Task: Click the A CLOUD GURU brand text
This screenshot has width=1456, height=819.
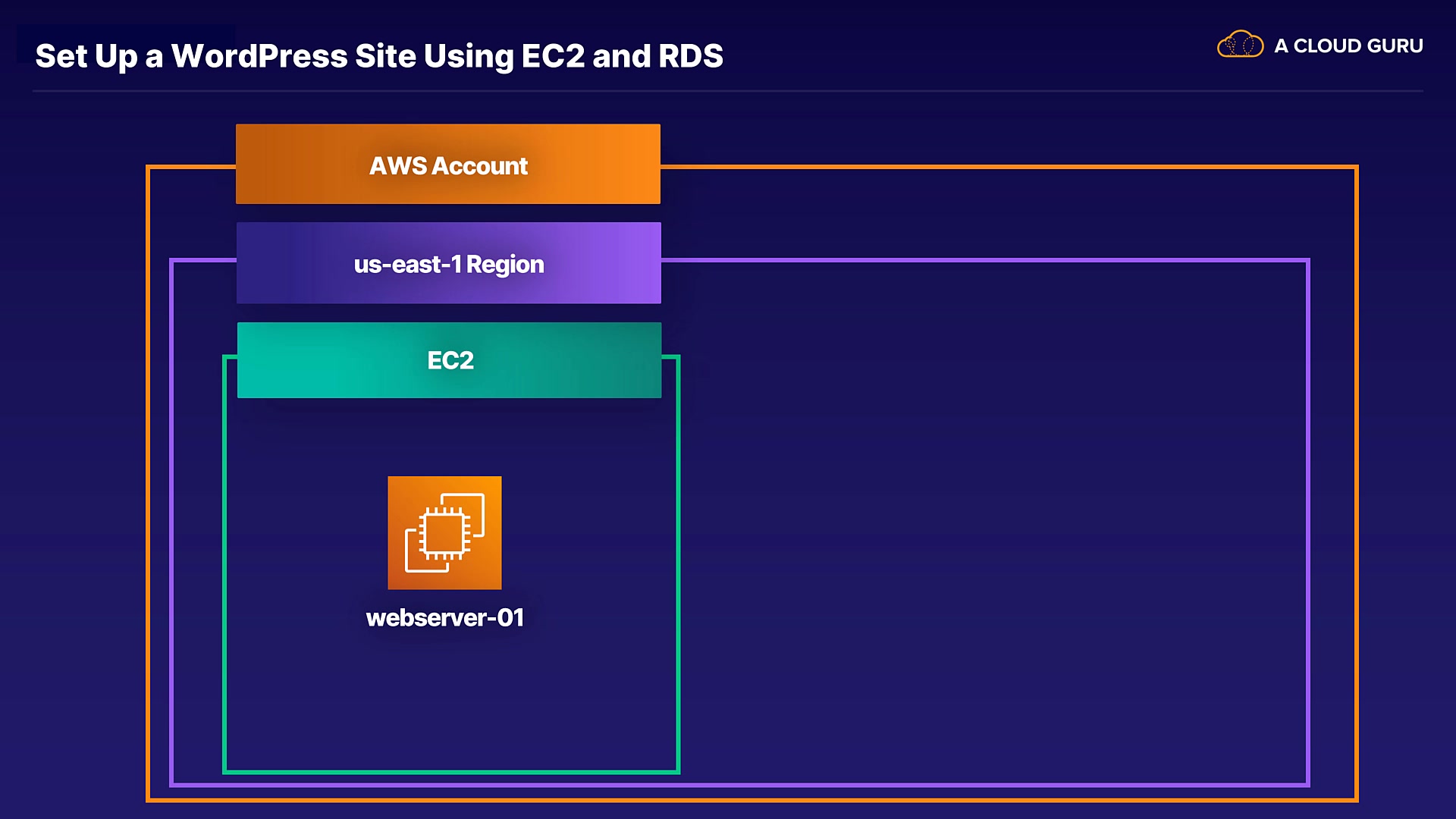Action: [x=1348, y=46]
